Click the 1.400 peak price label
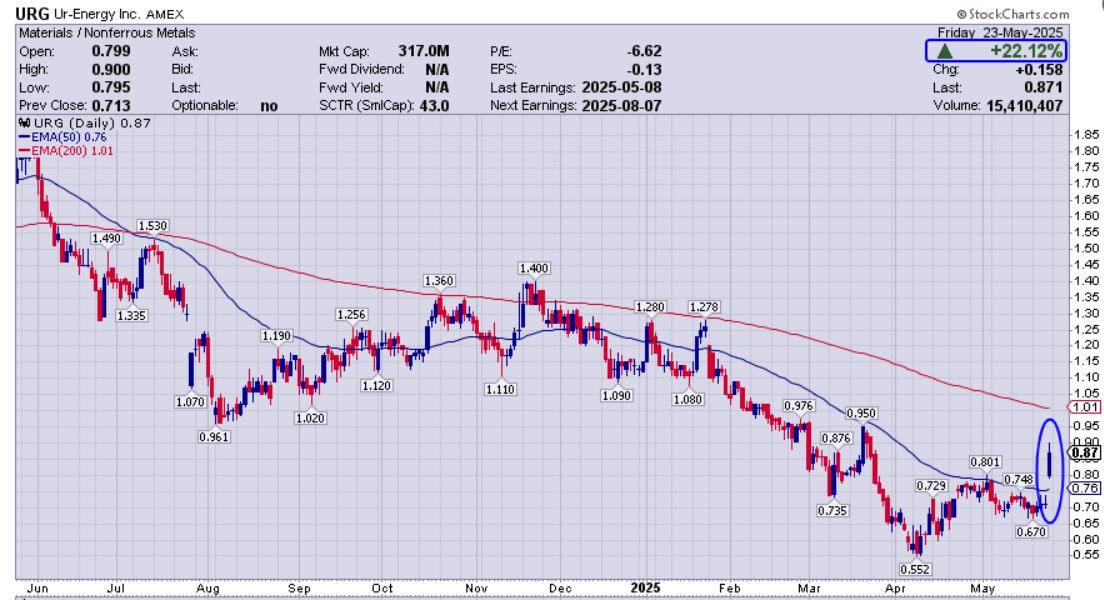Image resolution: width=1104 pixels, height=600 pixels. point(534,268)
